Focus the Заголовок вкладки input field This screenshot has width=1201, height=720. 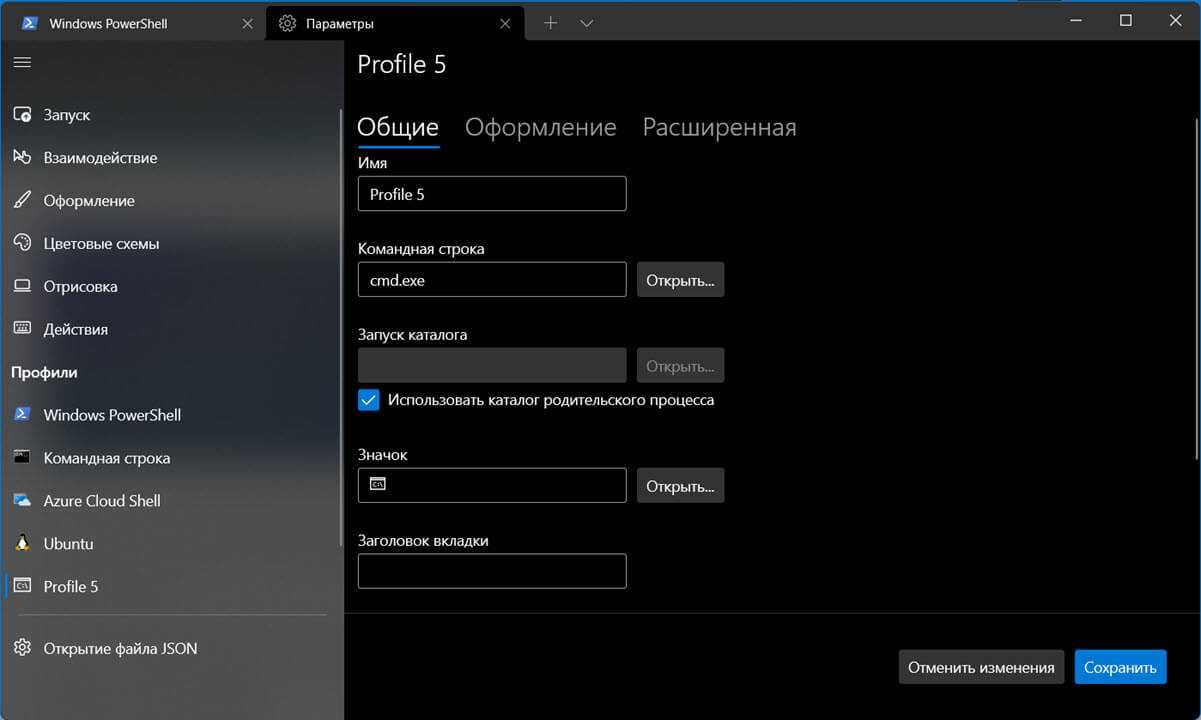pyautogui.click(x=492, y=571)
